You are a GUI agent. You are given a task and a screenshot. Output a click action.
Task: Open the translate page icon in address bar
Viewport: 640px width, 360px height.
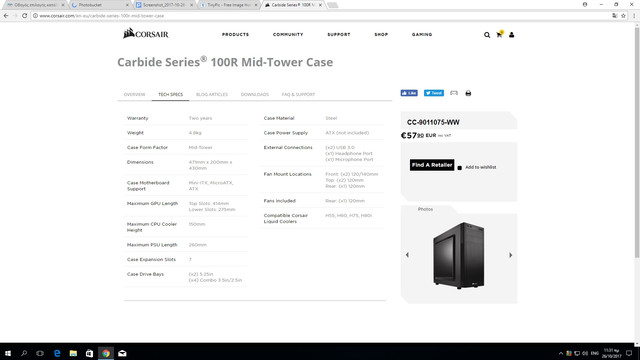point(615,16)
